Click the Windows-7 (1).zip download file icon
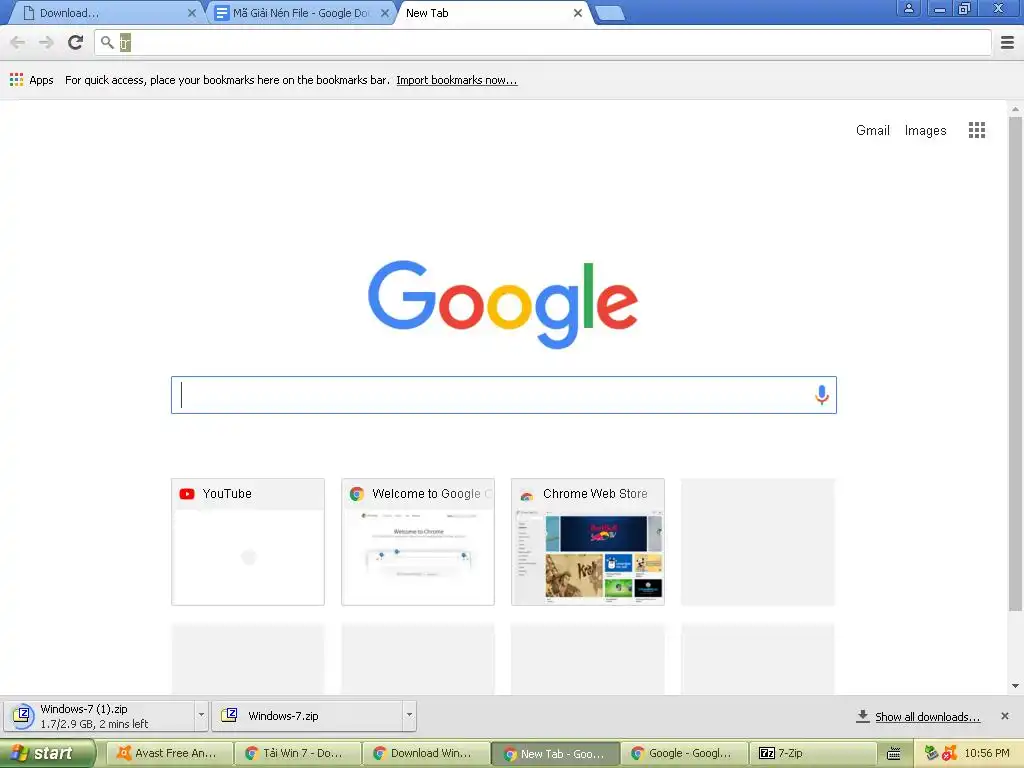 (x=23, y=715)
